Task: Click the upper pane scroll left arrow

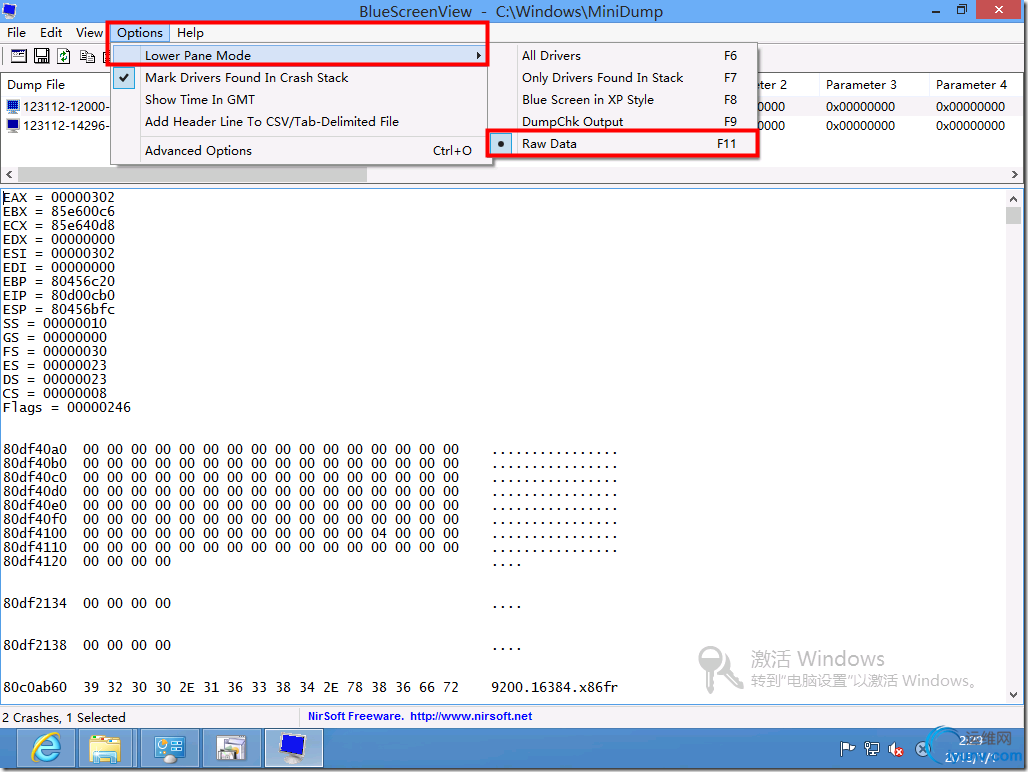Action: click(x=9, y=174)
